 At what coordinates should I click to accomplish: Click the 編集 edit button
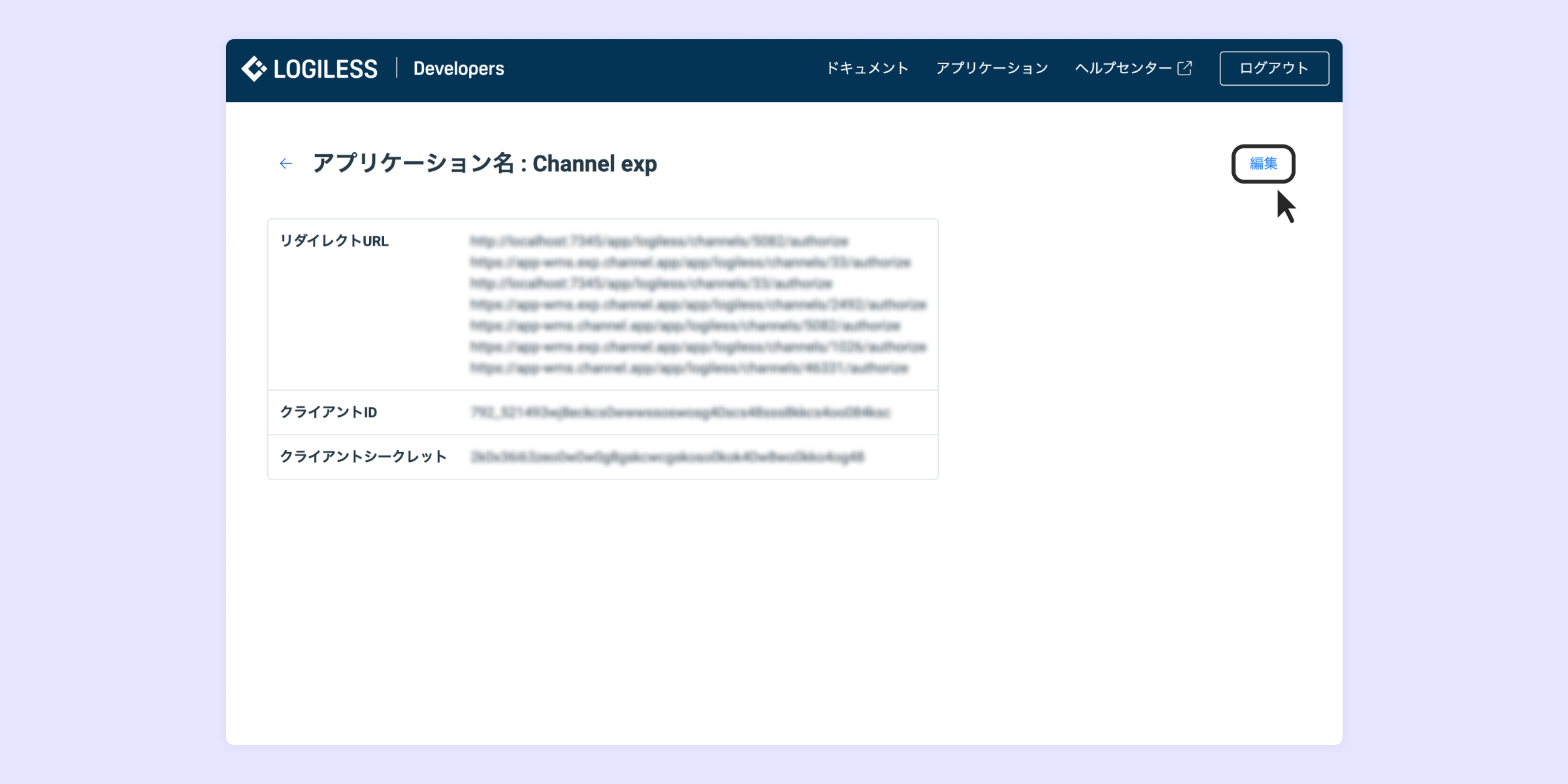tap(1263, 163)
